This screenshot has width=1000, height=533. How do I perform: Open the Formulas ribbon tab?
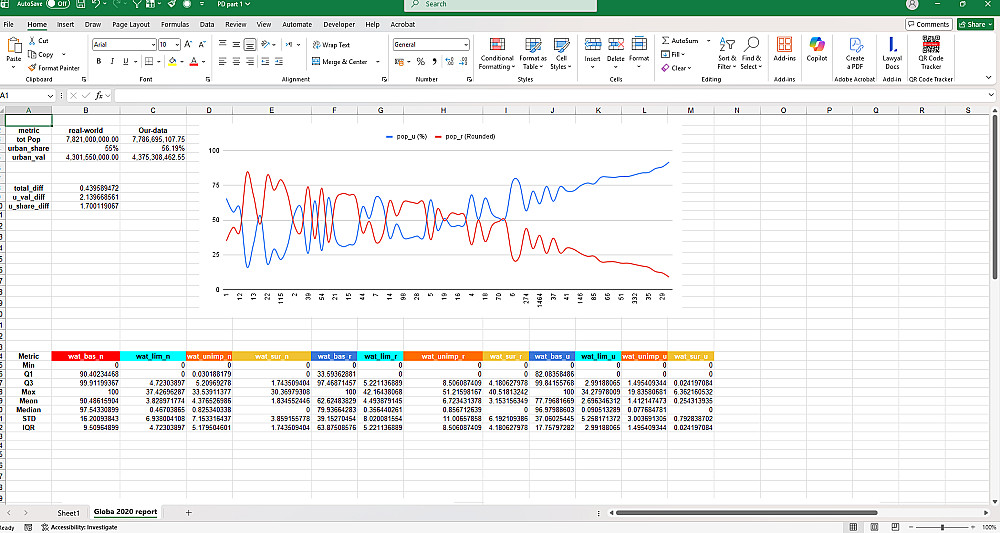point(175,23)
